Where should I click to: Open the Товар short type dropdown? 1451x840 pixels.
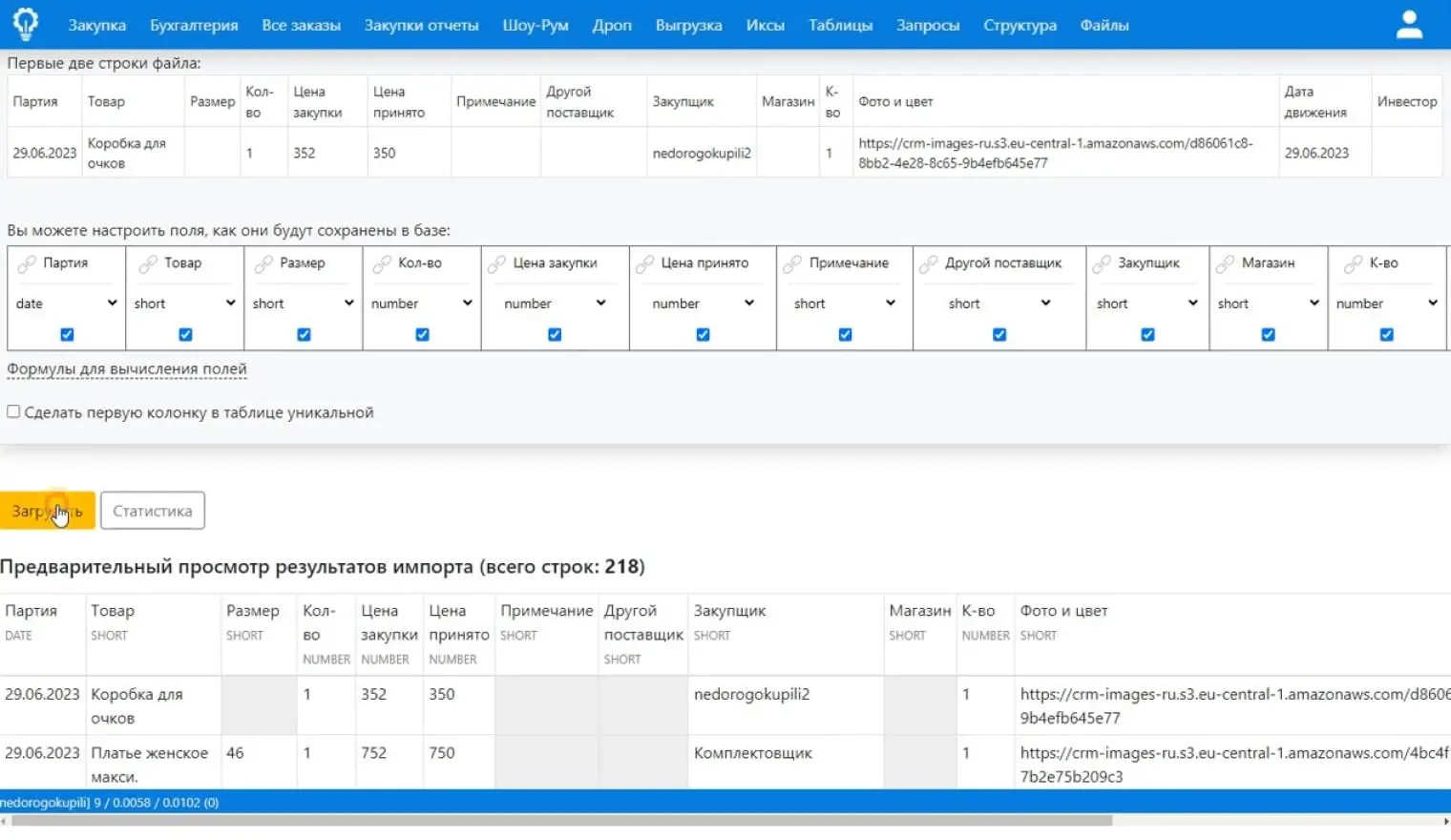184,304
